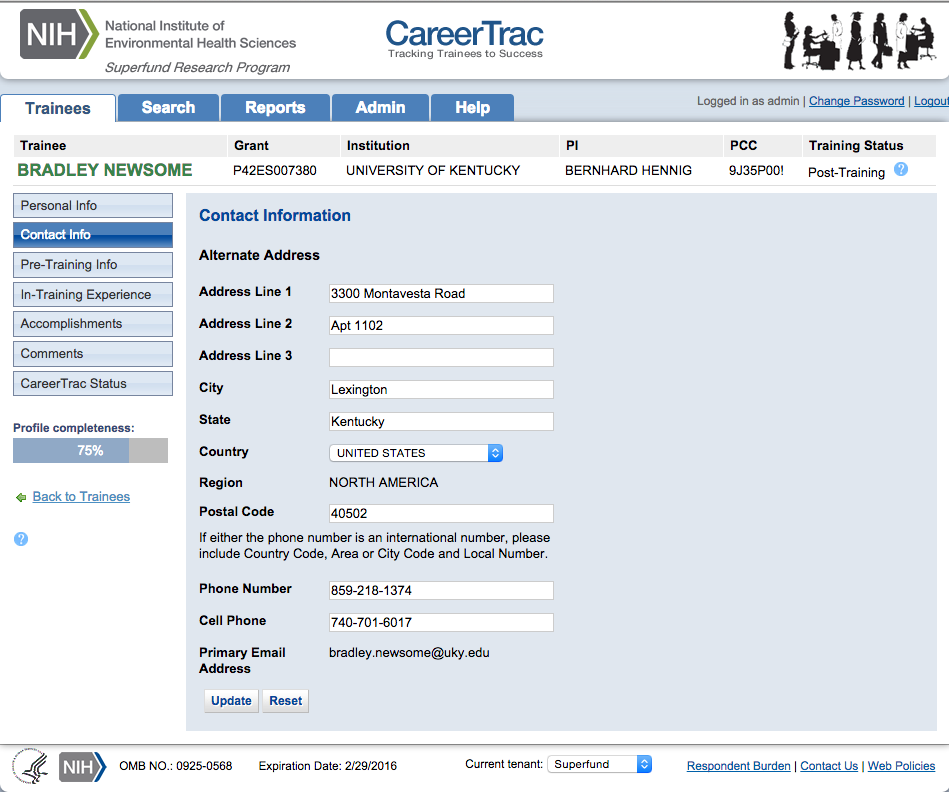
Task: Click UNIVERSITY OF KENTUCKY institution text
Action: pos(433,171)
